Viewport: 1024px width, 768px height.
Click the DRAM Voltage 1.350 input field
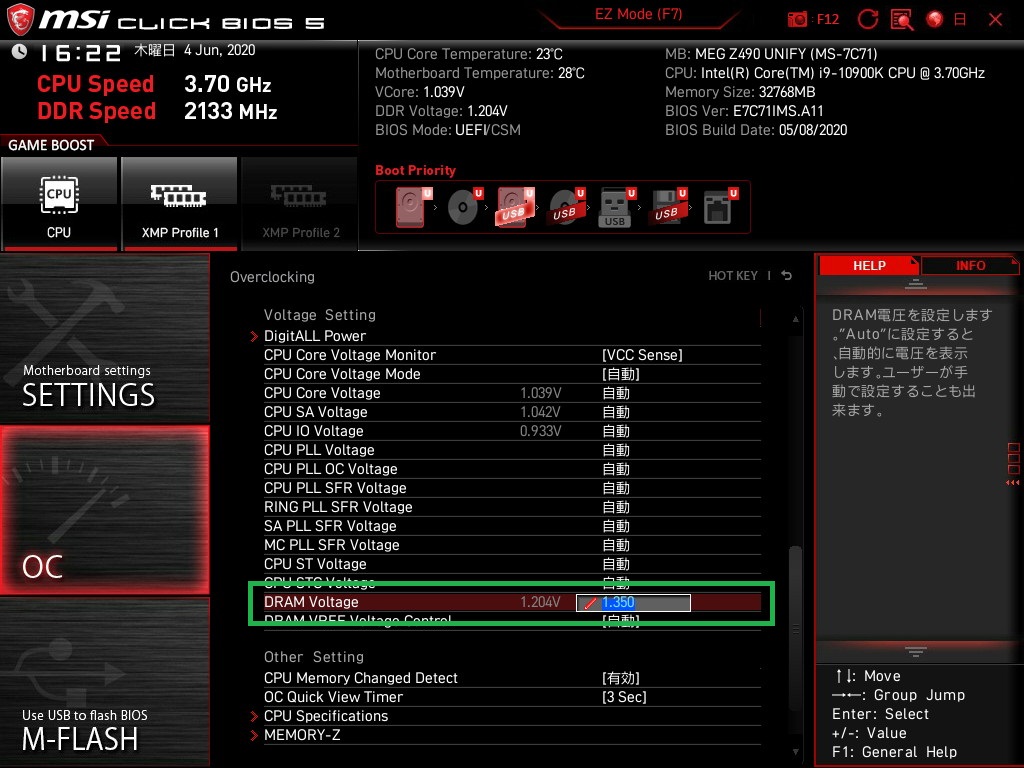tap(633, 602)
